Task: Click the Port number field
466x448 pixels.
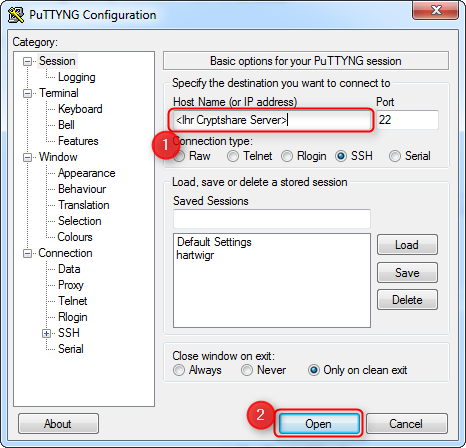Action: [407, 120]
